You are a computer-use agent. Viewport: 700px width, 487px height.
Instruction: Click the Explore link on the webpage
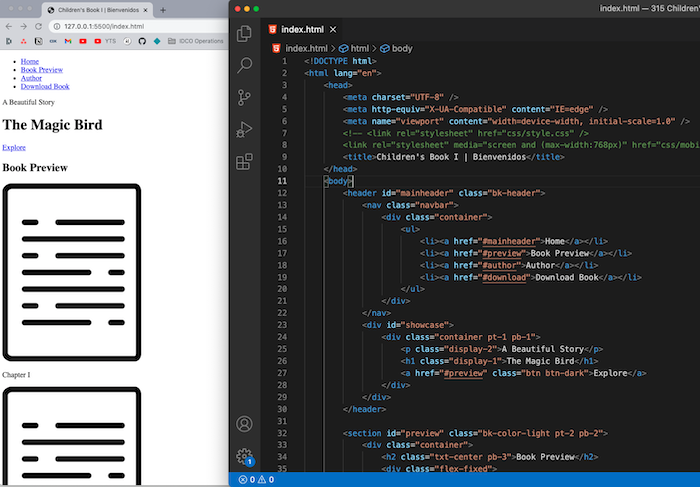click(14, 147)
